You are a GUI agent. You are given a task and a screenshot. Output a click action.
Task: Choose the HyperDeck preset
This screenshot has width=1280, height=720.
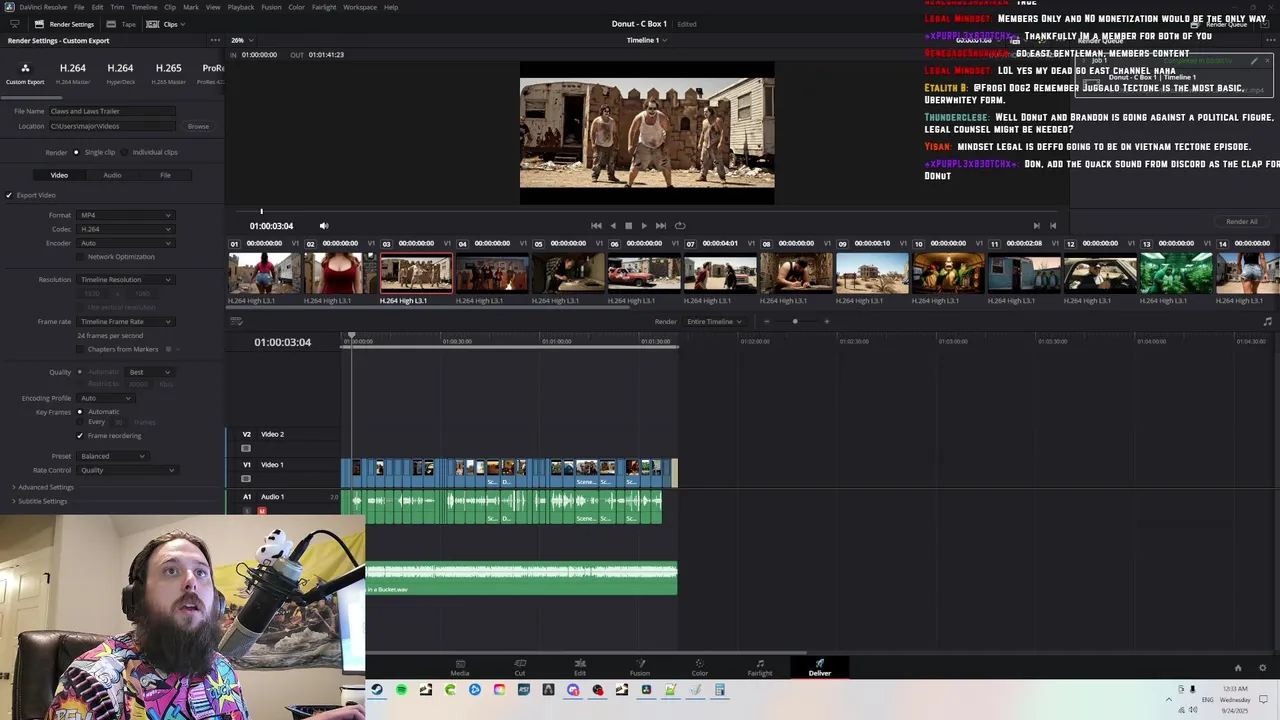(120, 74)
